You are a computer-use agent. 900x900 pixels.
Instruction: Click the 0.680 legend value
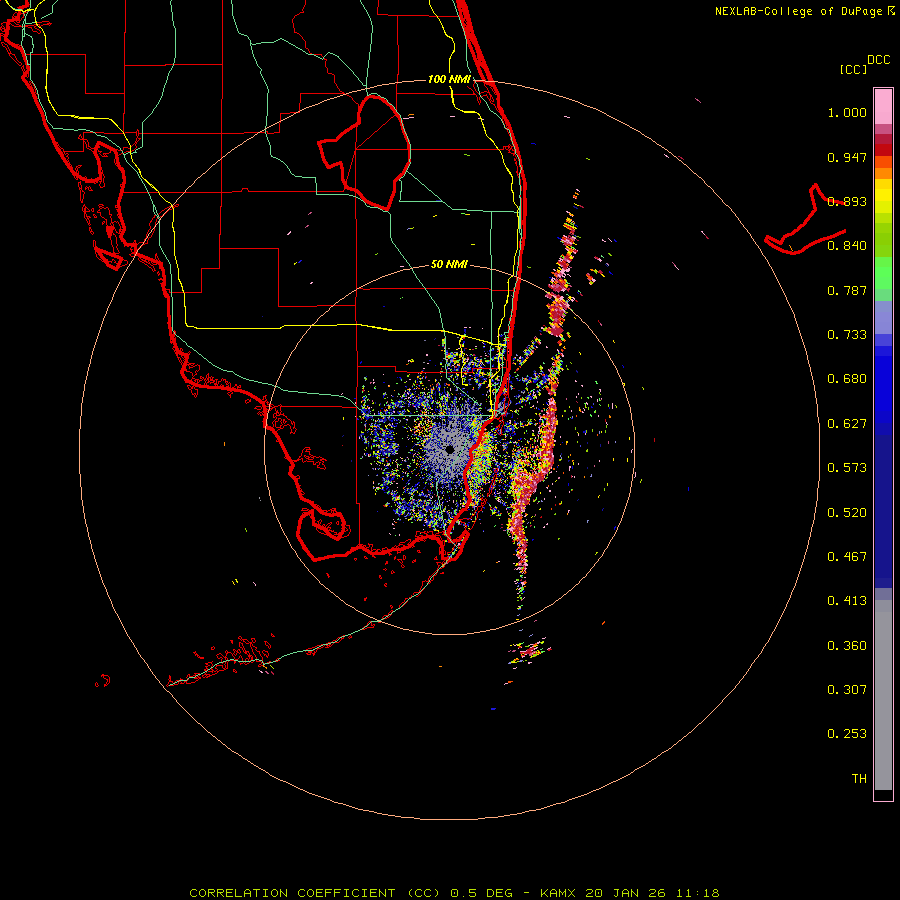click(x=847, y=379)
